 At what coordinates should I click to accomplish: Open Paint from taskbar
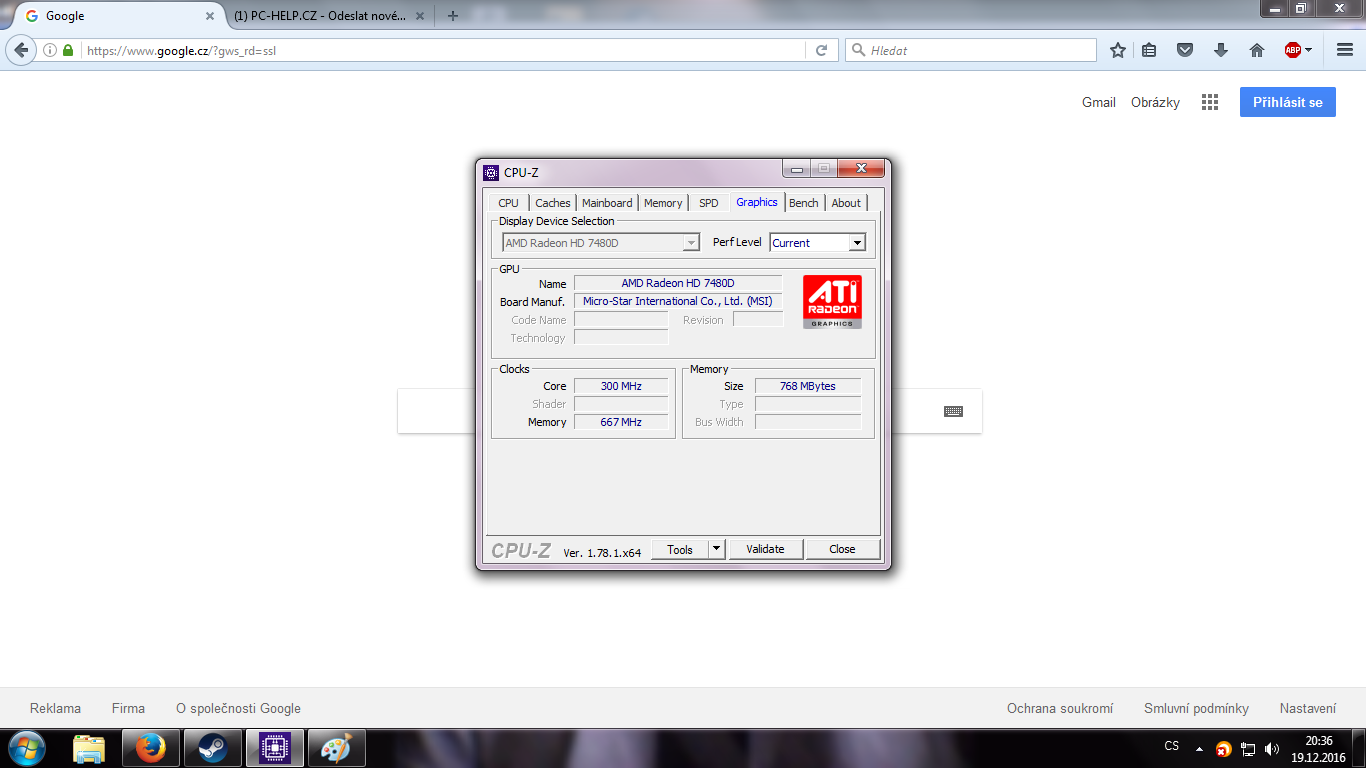pyautogui.click(x=336, y=748)
